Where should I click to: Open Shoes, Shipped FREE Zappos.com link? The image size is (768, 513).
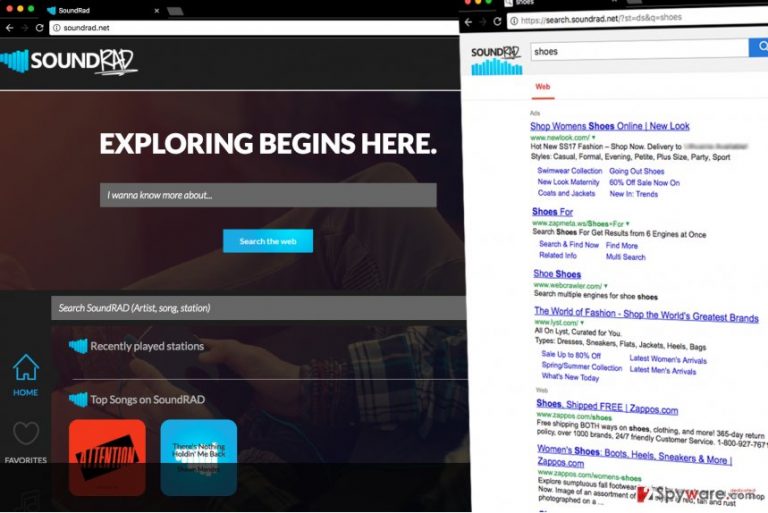click(607, 406)
